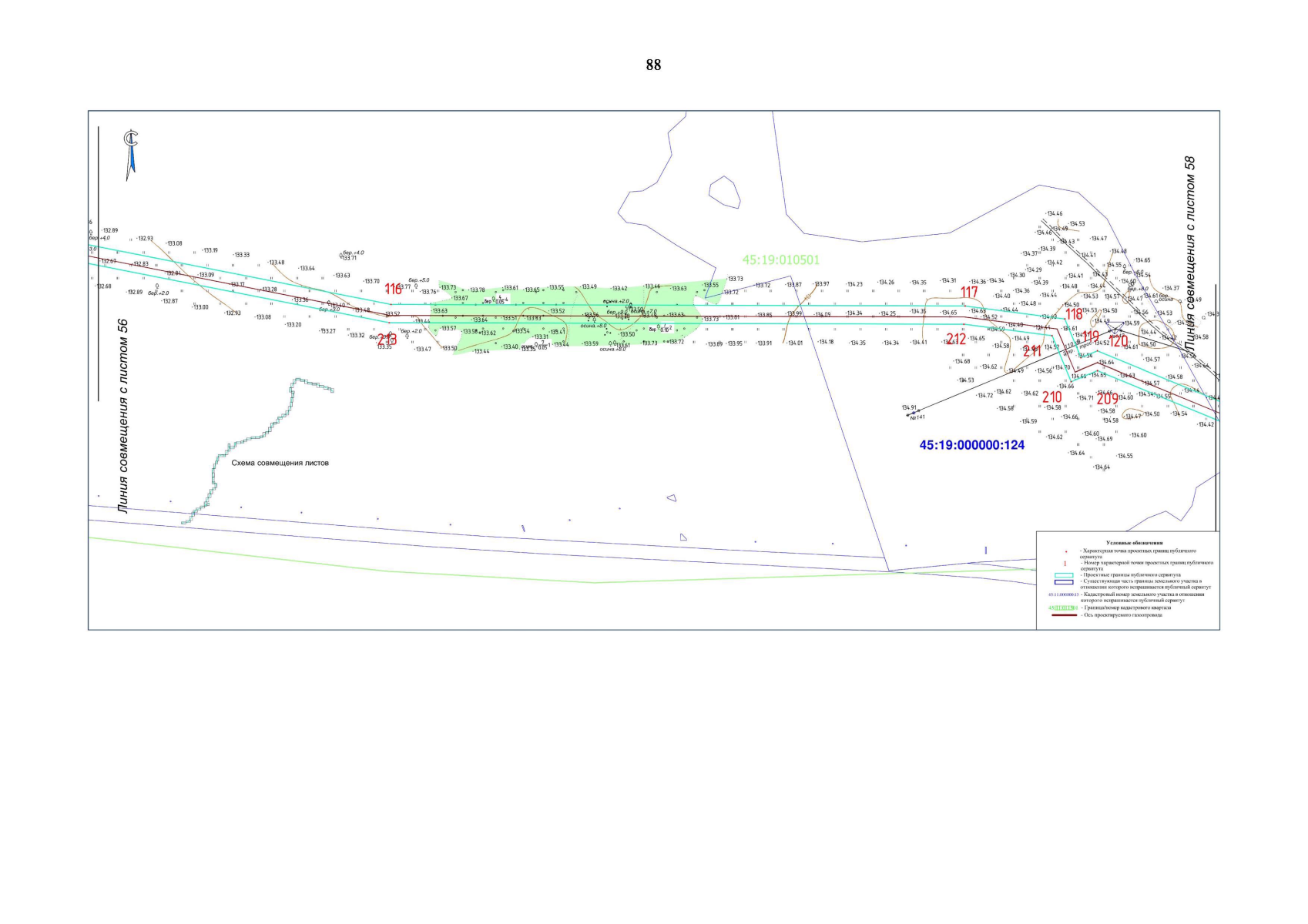Click red point number 117

968,293
